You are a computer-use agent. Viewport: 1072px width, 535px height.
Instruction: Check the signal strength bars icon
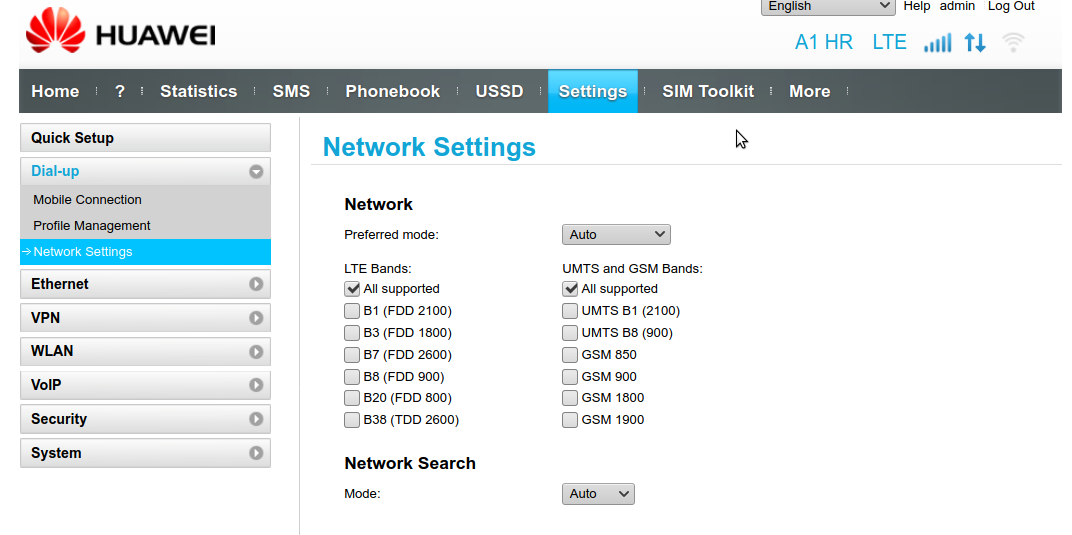(x=937, y=42)
